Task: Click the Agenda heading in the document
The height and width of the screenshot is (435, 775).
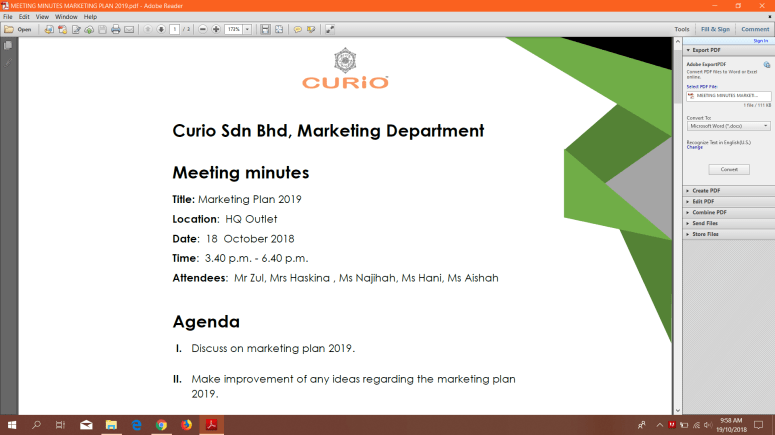Action: (206, 322)
